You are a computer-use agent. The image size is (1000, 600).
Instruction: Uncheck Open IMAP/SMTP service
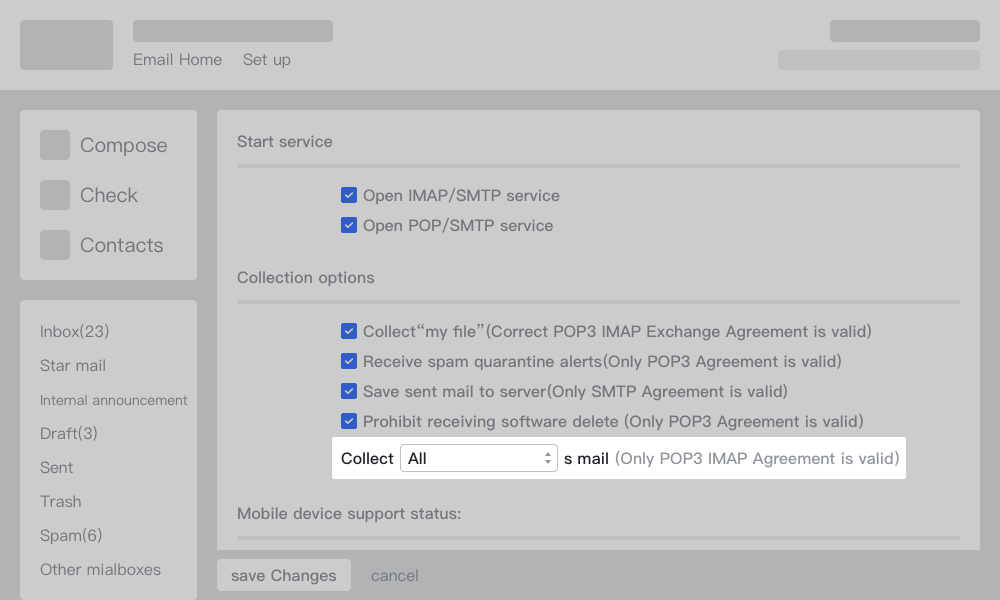tap(349, 196)
